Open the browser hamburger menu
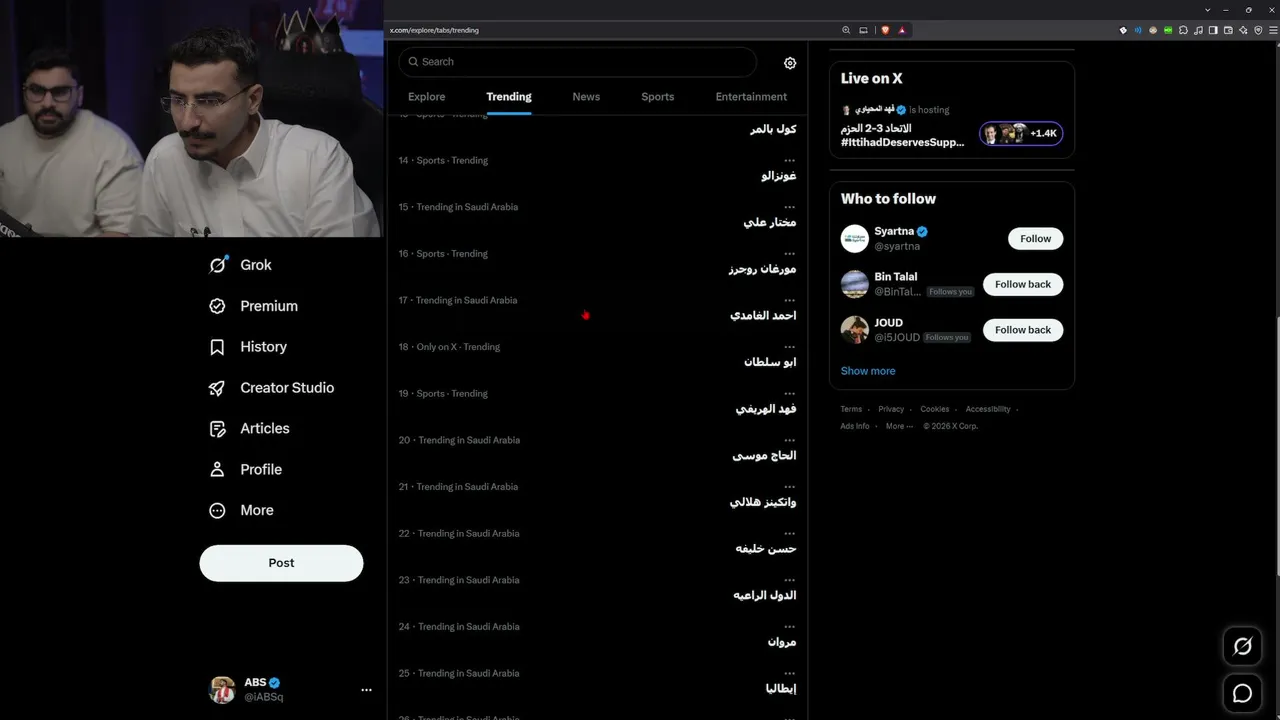The width and height of the screenshot is (1280, 720). pyautogui.click(x=1272, y=31)
